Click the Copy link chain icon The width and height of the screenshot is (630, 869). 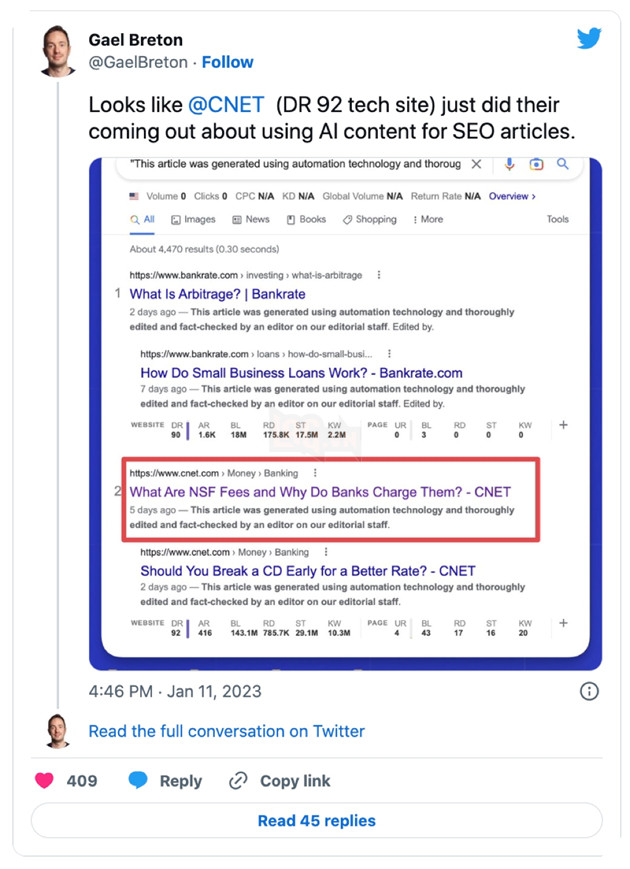(x=238, y=781)
